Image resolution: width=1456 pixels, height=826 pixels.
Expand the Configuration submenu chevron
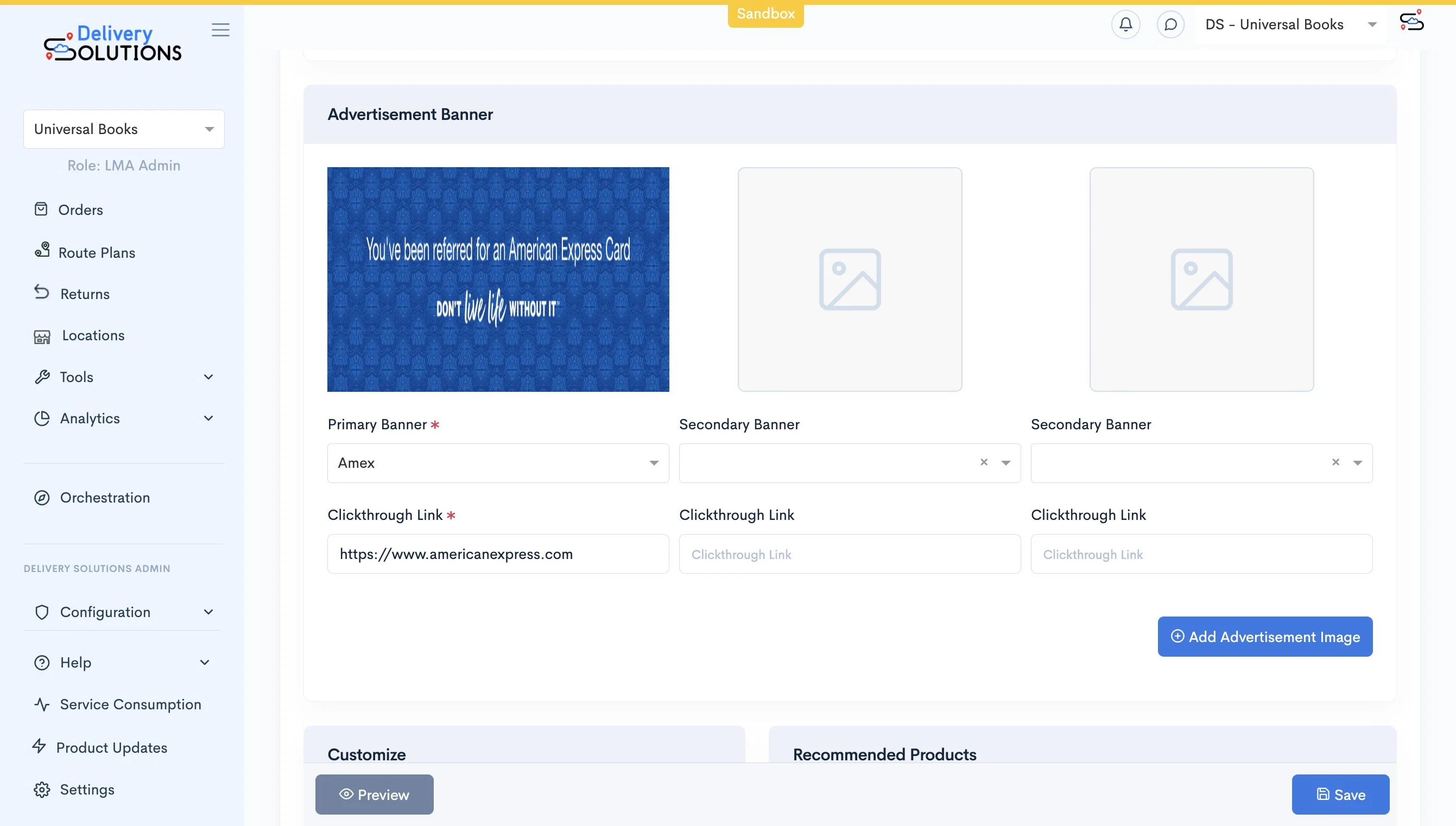(208, 612)
